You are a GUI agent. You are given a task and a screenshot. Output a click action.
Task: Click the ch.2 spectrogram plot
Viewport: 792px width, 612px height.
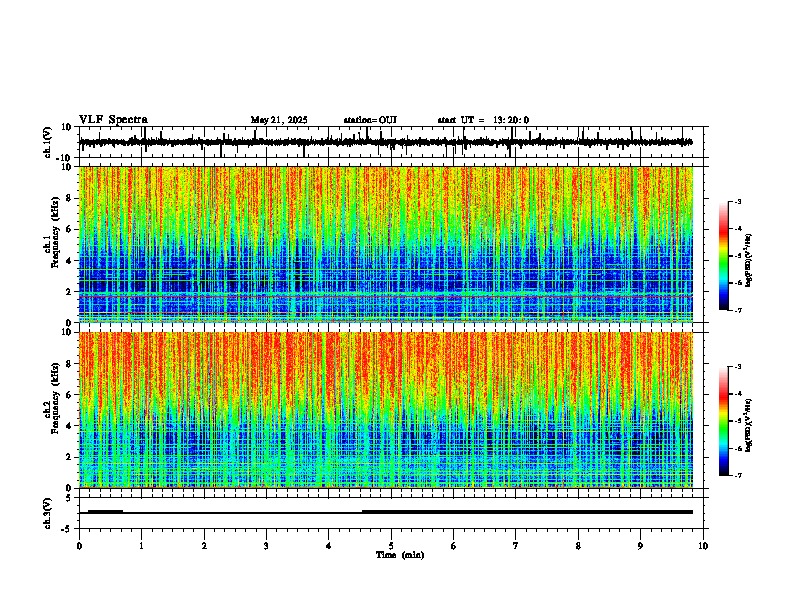[x=386, y=410]
